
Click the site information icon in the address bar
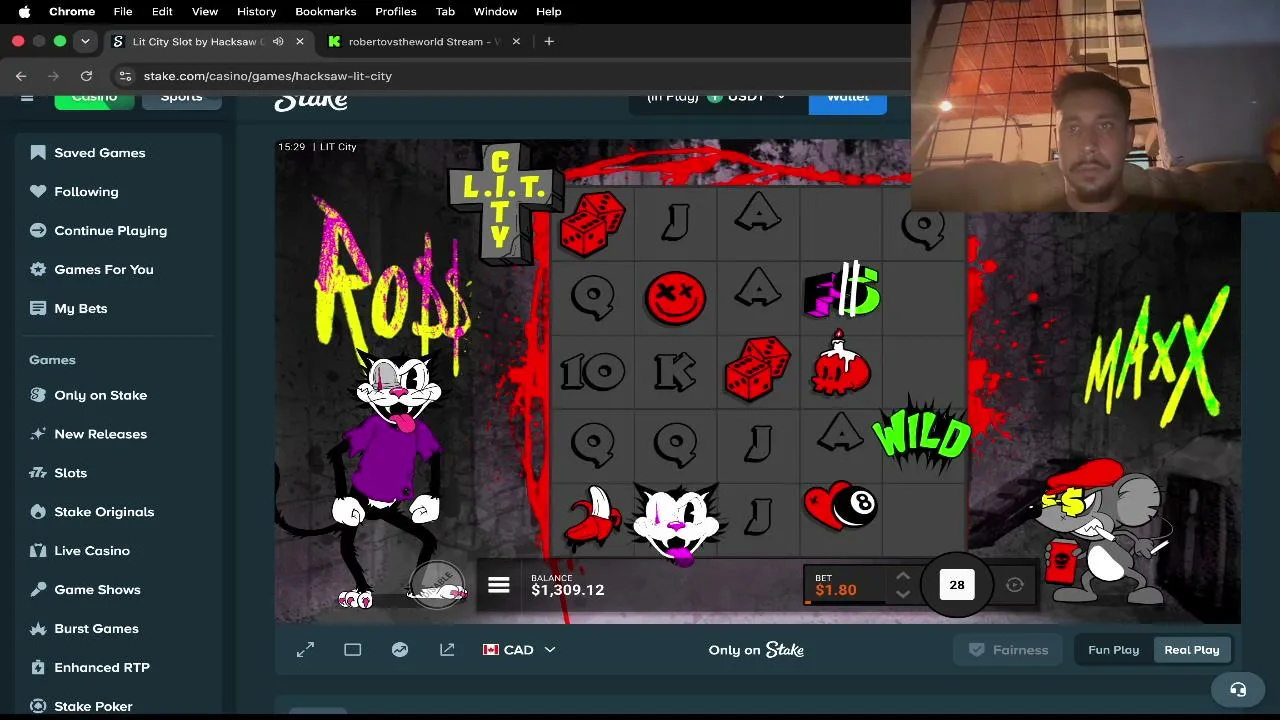[125, 76]
